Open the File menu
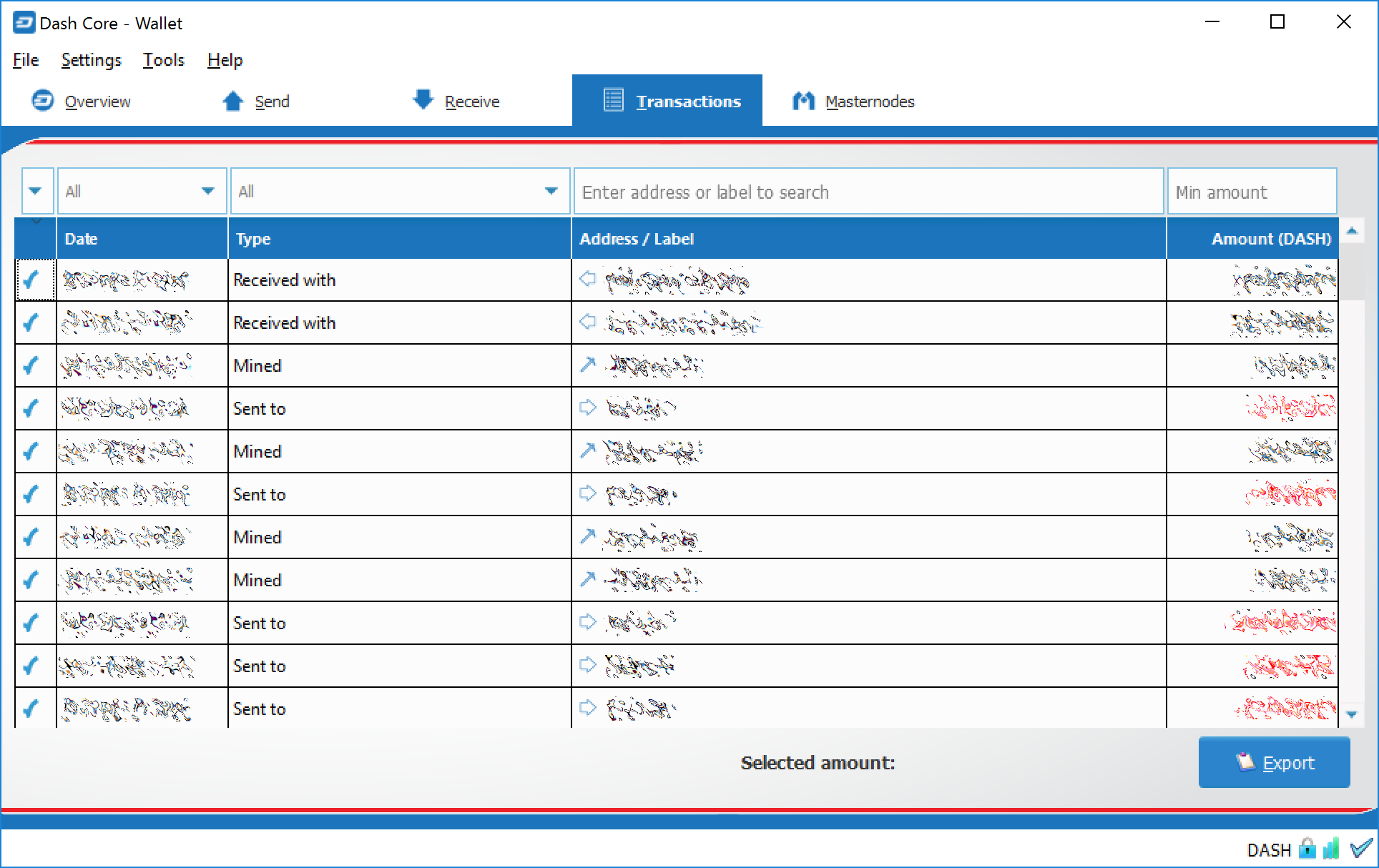This screenshot has height=868, width=1379. (26, 60)
